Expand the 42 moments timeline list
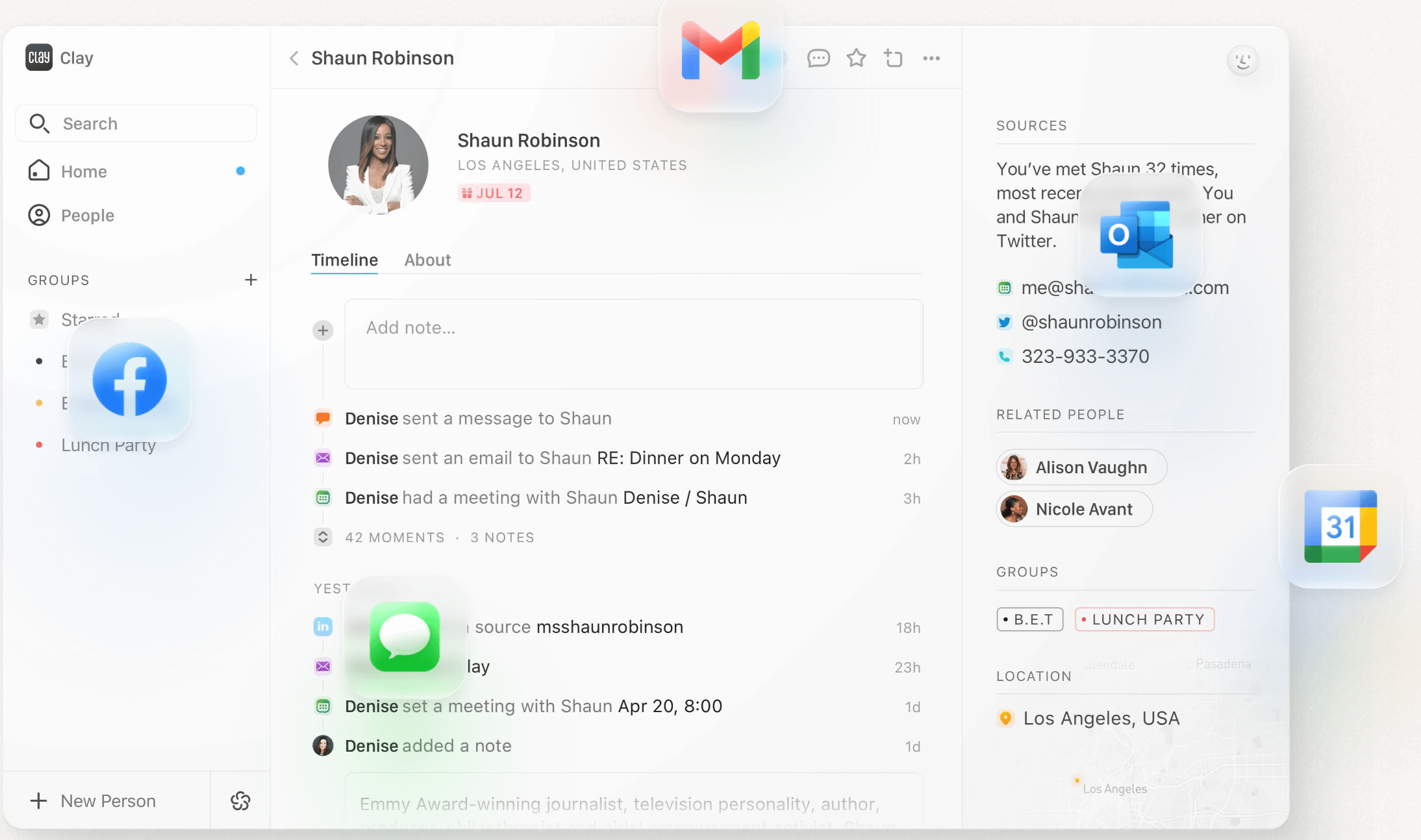Image resolution: width=1421 pixels, height=840 pixels. [x=323, y=537]
